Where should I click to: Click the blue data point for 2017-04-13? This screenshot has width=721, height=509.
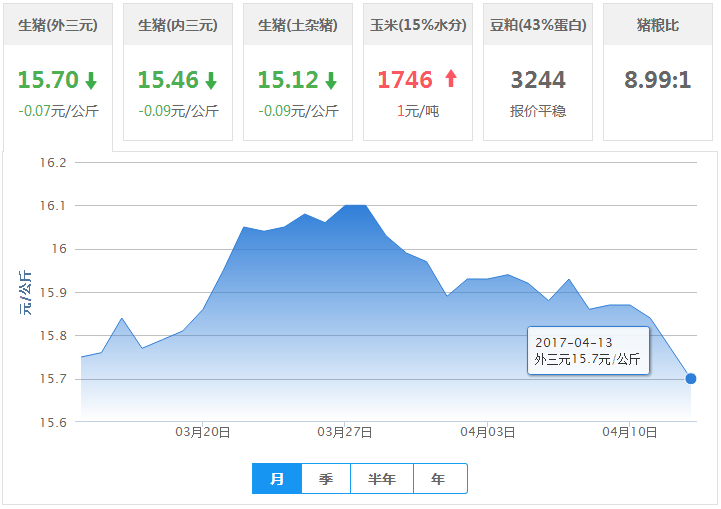[691, 378]
